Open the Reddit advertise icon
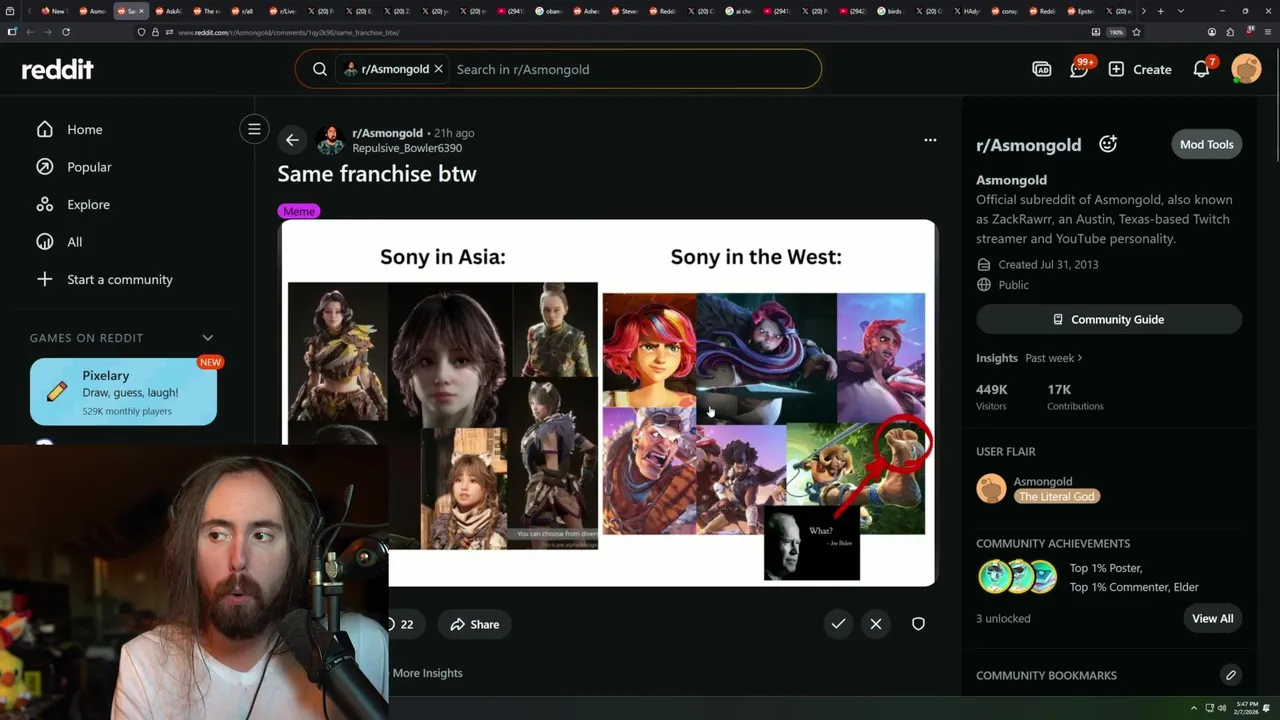This screenshot has width=1280, height=720. click(x=1042, y=69)
